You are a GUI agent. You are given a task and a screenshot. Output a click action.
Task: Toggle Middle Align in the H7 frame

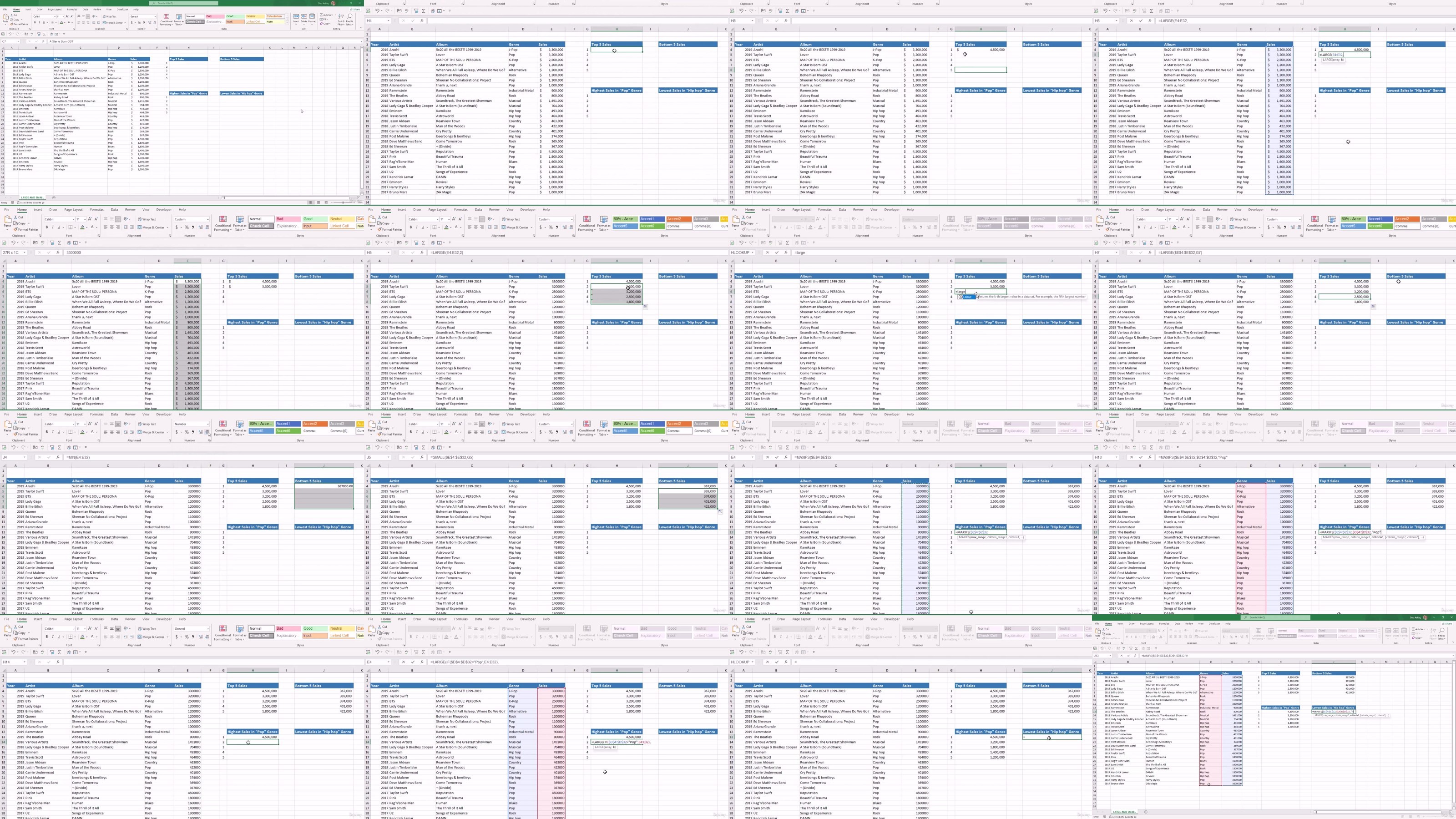point(1204,219)
